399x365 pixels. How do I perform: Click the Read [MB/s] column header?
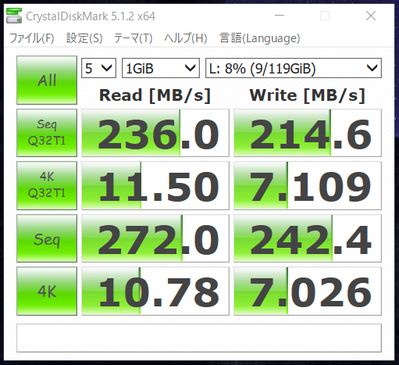pos(155,95)
